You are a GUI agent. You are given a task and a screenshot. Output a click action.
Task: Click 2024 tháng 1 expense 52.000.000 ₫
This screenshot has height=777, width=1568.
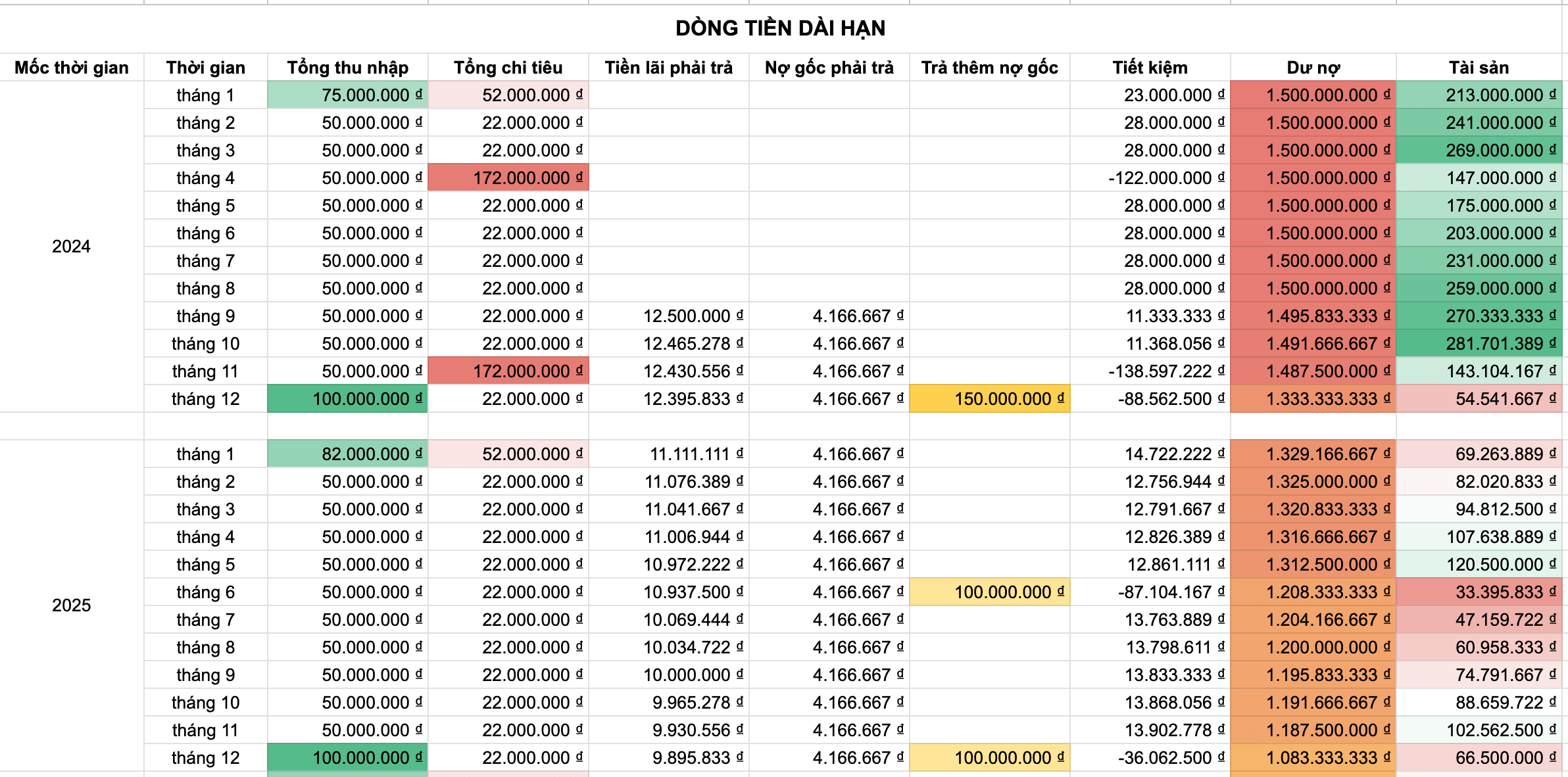pyautogui.click(x=508, y=95)
